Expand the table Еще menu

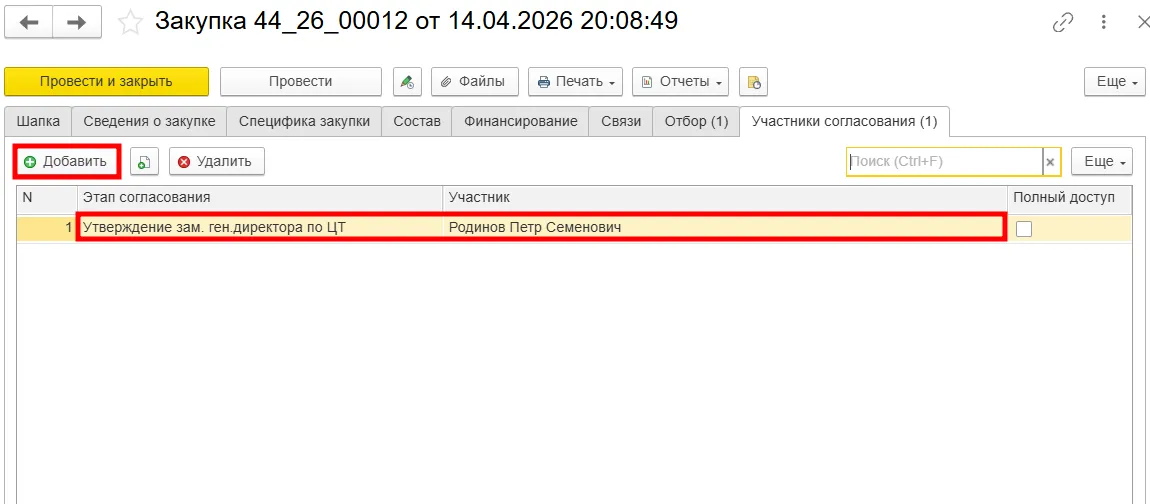1104,161
